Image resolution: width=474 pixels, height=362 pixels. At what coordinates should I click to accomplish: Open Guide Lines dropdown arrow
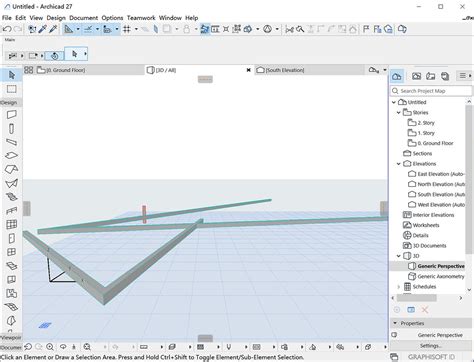click(x=78, y=29)
